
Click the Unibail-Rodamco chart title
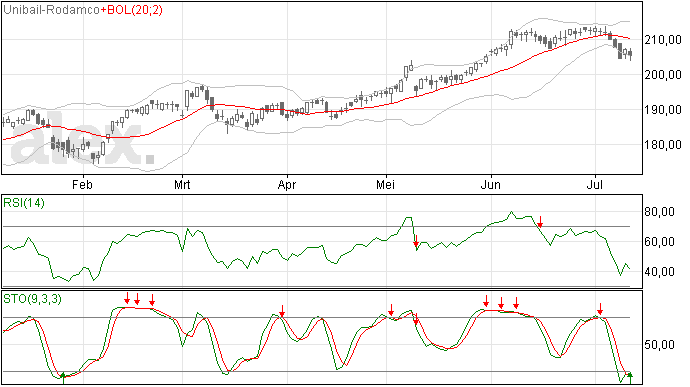click(51, 10)
